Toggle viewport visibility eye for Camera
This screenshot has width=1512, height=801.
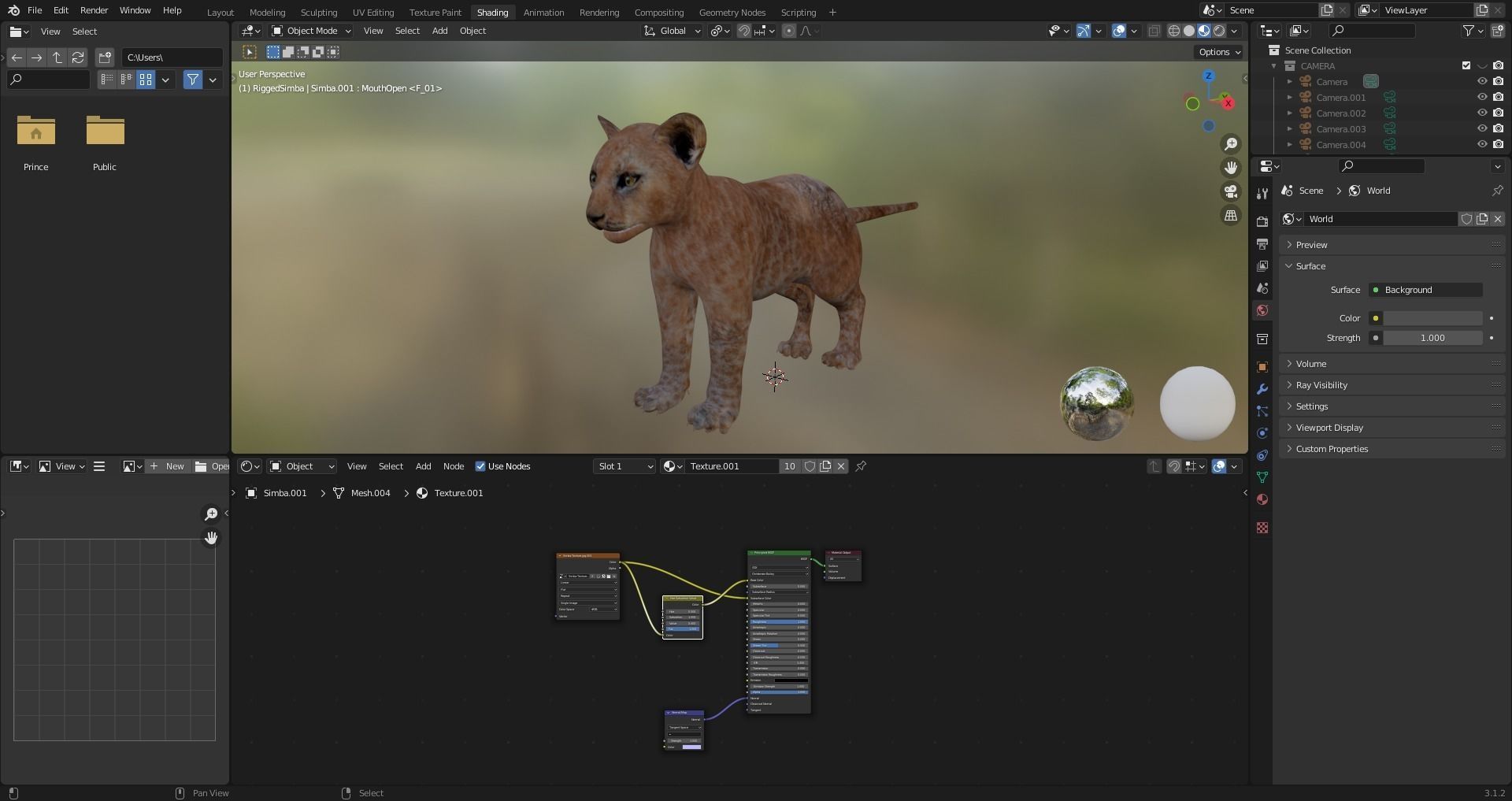[1481, 82]
